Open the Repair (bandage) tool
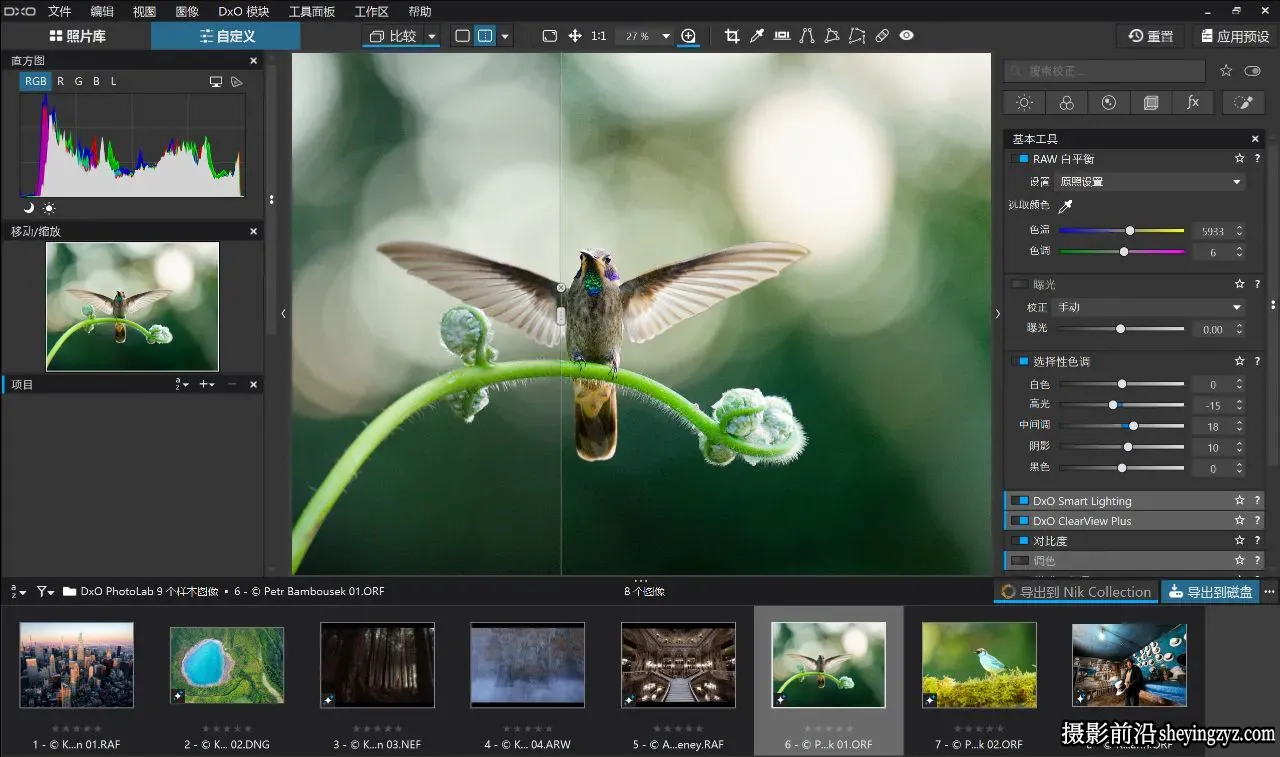This screenshot has height=757, width=1280. click(881, 36)
